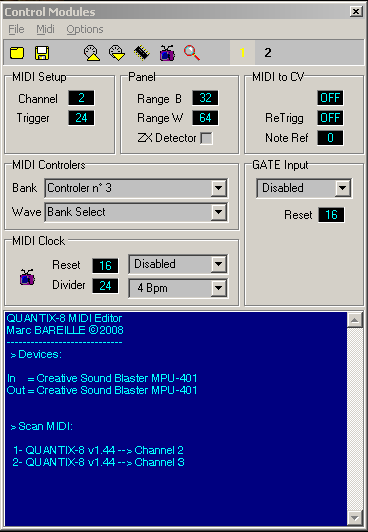Close the Control Modules window

[x=356, y=12]
